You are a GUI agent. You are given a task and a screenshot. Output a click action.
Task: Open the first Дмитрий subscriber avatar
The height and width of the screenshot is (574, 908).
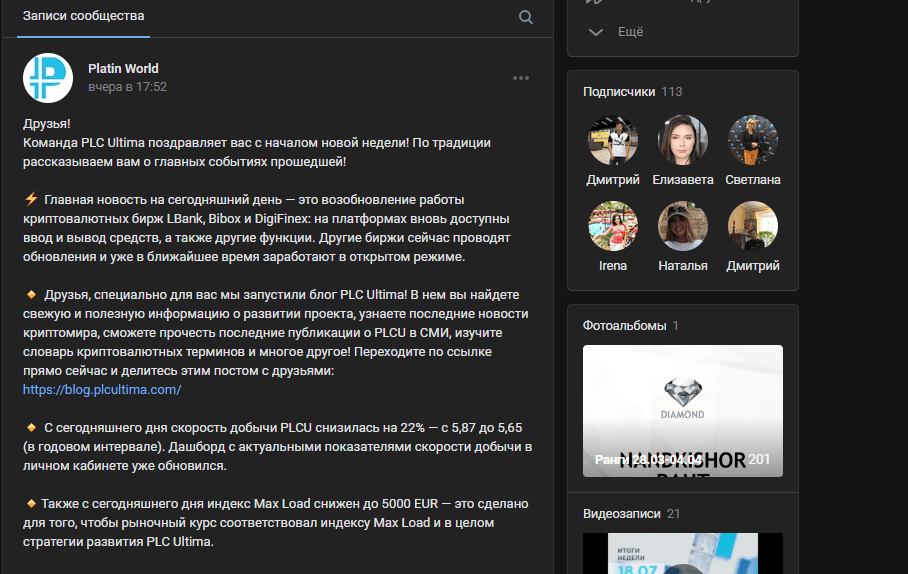(x=613, y=140)
